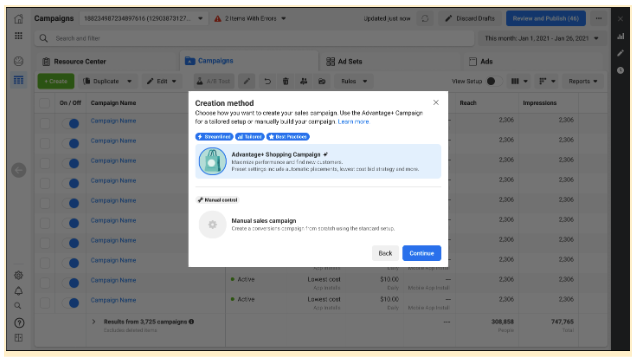Click the Campaign Name column header
Screen dimensions: 636x363
click(113, 103)
